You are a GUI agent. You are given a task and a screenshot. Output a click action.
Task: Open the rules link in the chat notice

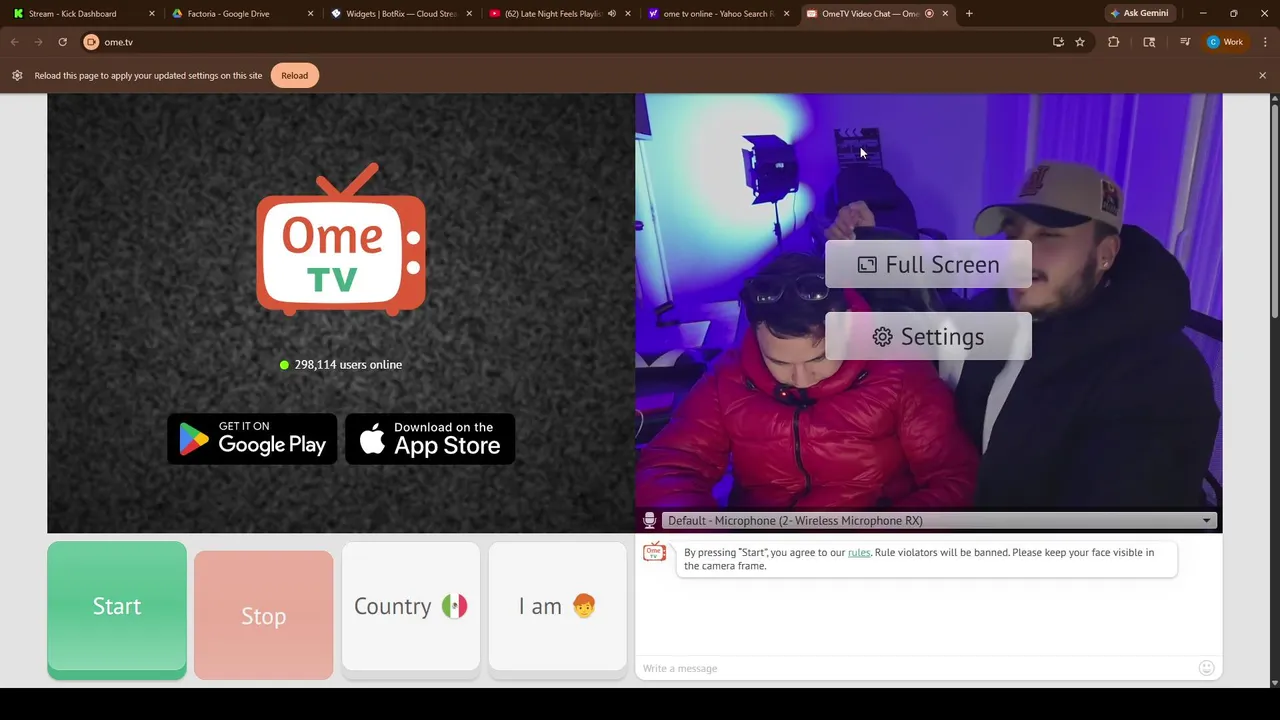(x=859, y=552)
